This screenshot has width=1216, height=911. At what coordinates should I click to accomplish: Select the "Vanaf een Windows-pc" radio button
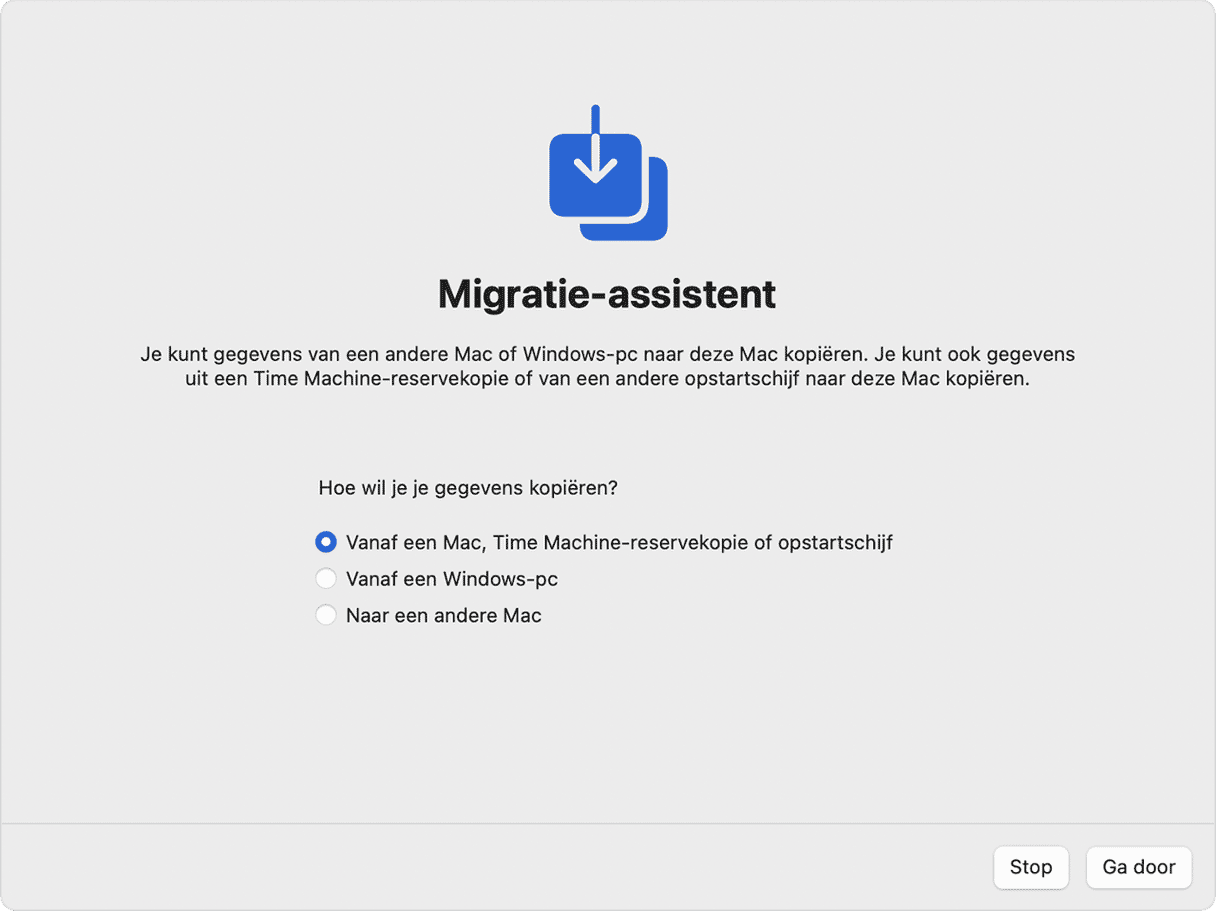pyautogui.click(x=325, y=579)
